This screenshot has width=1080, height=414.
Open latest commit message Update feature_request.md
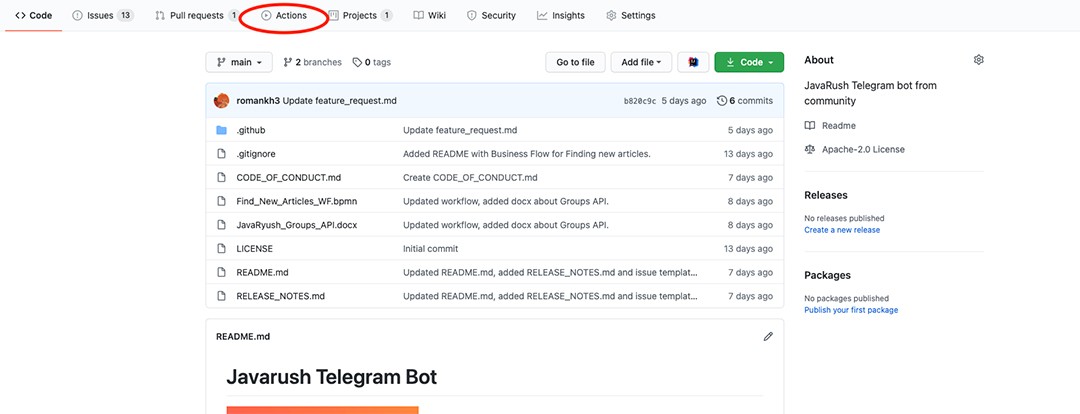[x=340, y=101]
